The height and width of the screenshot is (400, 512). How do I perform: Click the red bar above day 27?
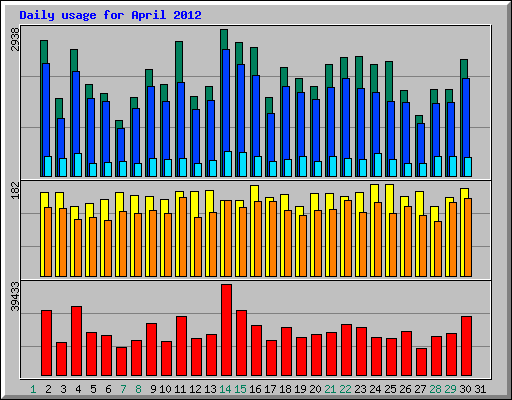coord(421,362)
